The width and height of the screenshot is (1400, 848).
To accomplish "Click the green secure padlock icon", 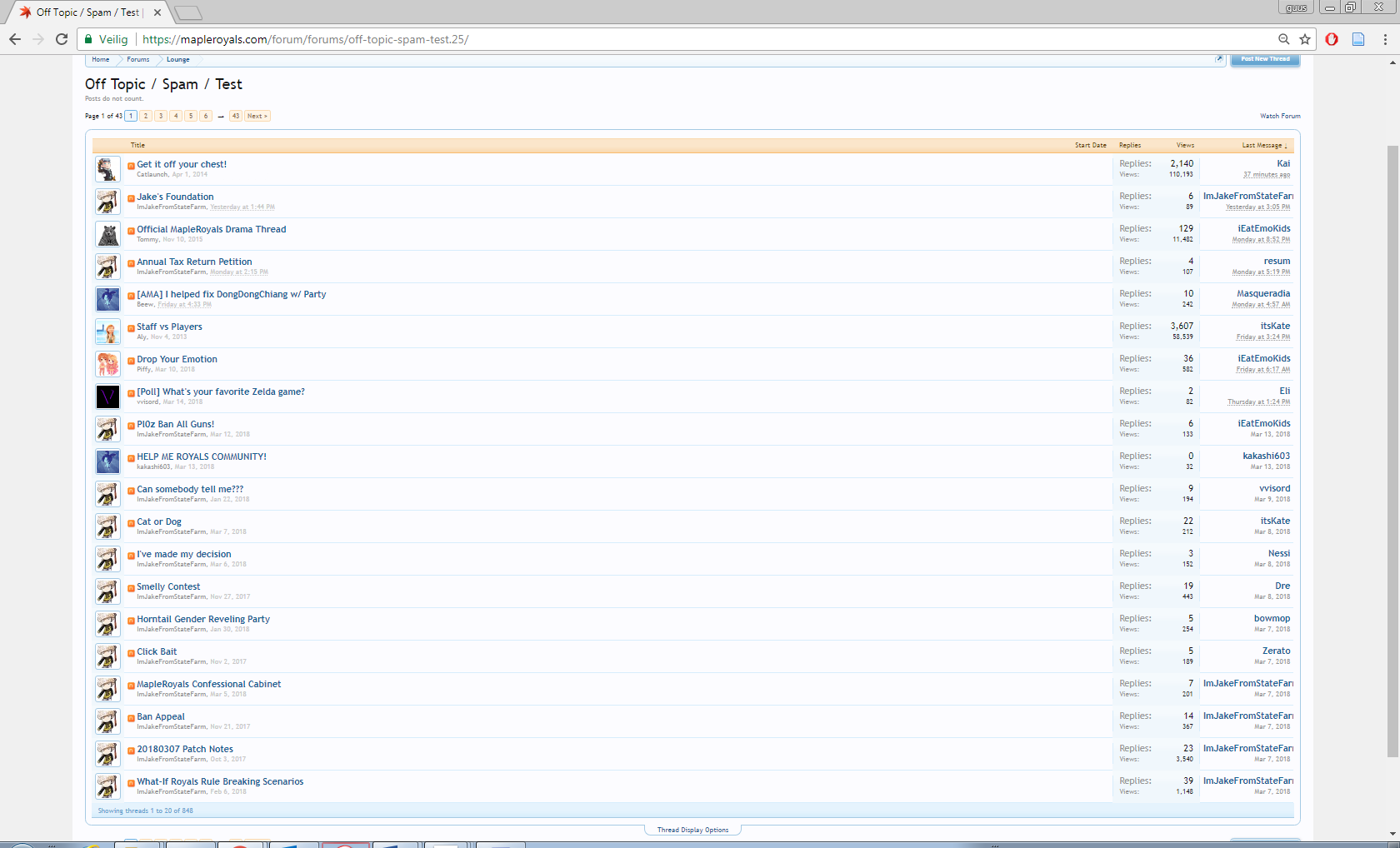I will click(x=88, y=39).
